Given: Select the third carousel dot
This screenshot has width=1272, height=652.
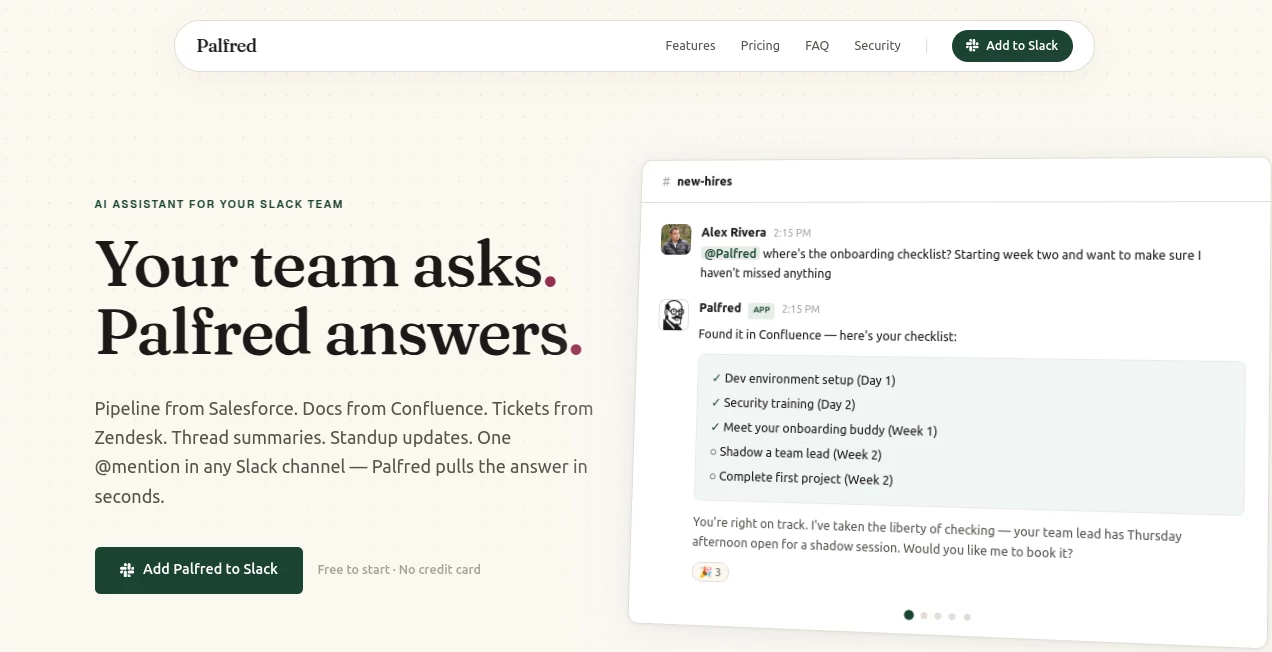Looking at the screenshot, I should [938, 616].
